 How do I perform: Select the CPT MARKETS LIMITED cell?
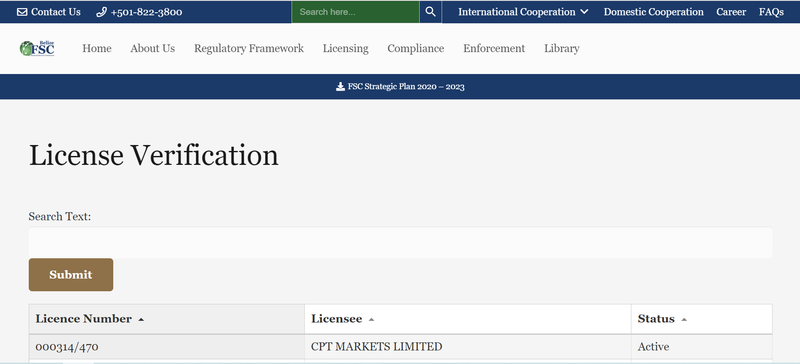468,347
